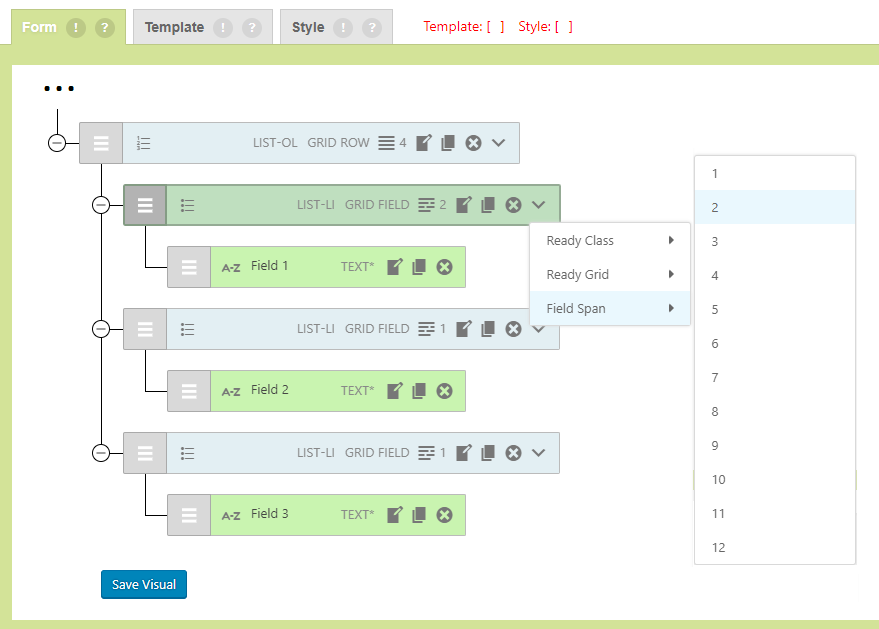
Task: Click the edit icon on Field 1 row
Action: [395, 267]
